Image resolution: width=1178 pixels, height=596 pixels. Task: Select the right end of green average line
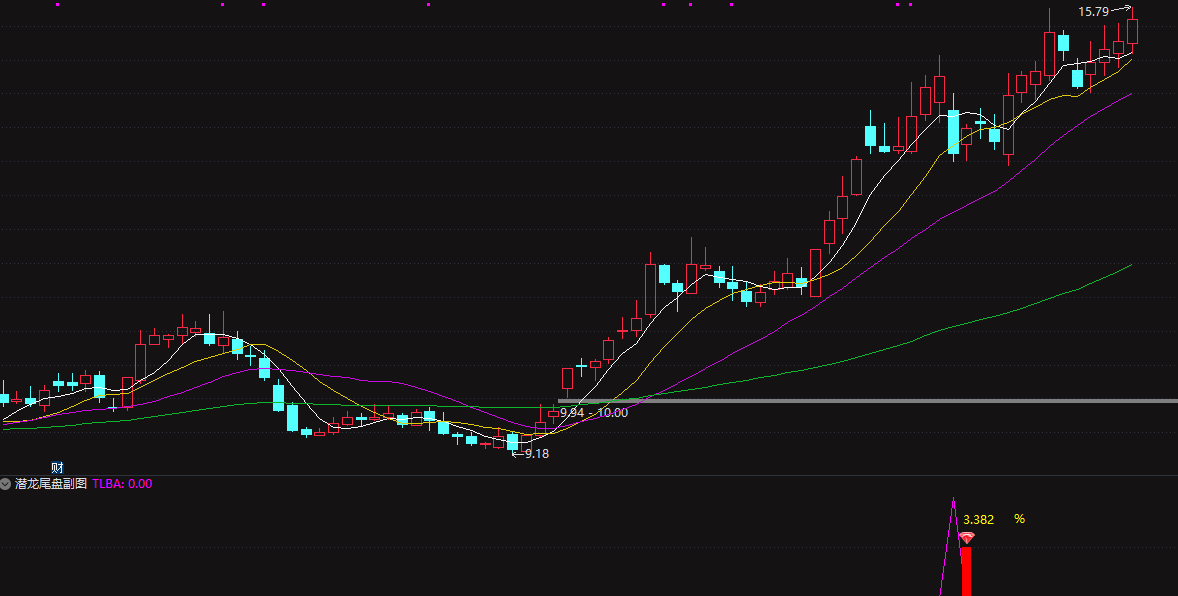pos(1130,266)
